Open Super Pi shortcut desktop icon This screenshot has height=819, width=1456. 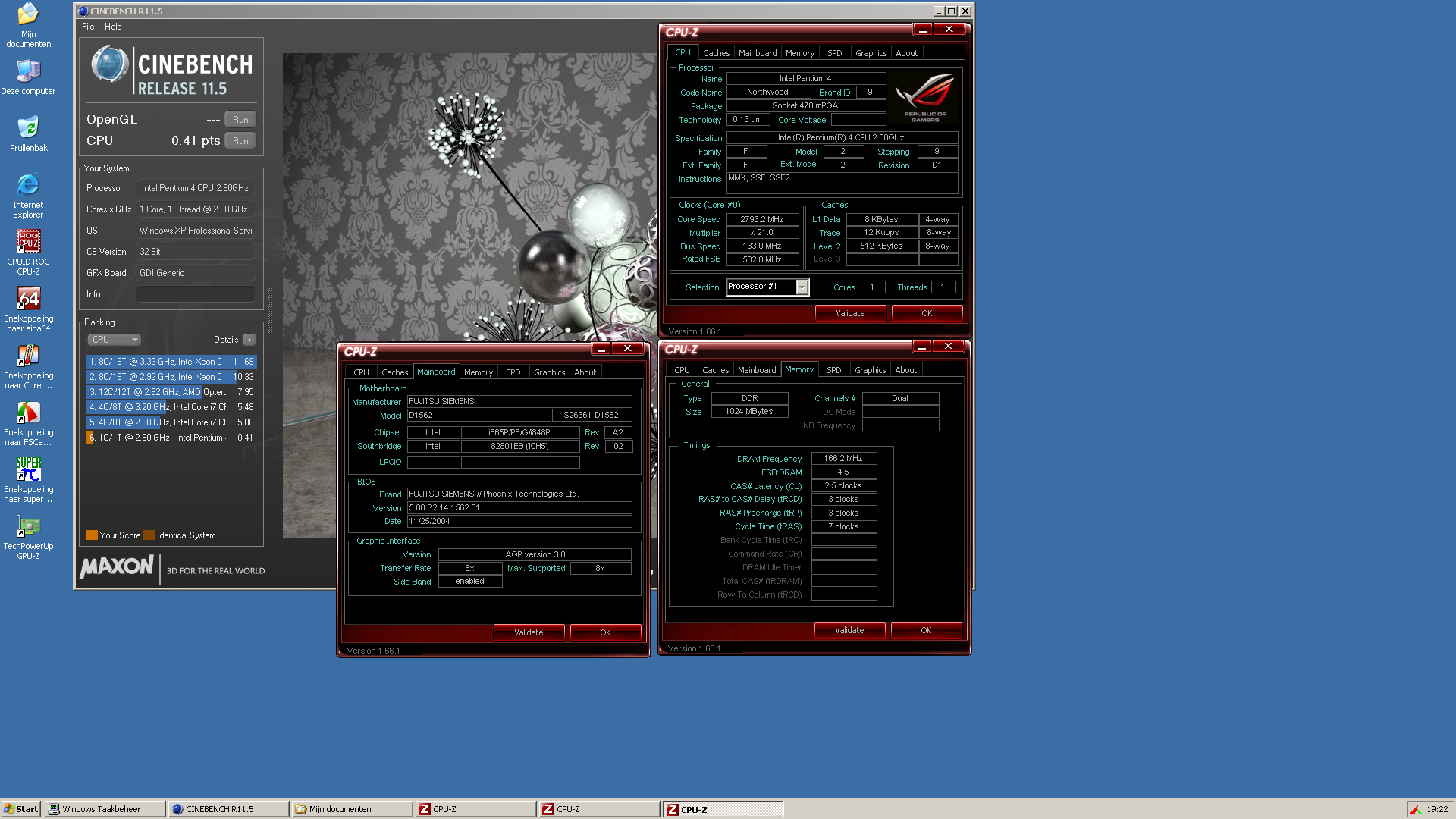coord(28,480)
